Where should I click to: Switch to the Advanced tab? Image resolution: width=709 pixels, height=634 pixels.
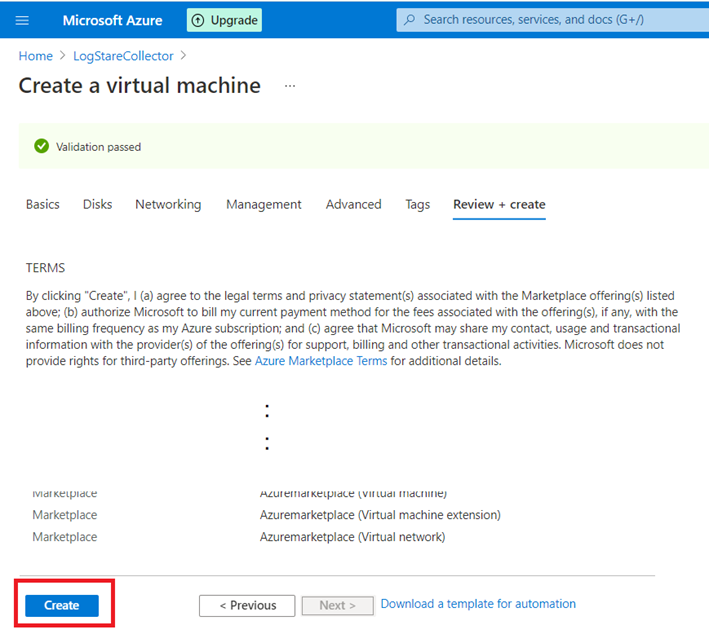pyautogui.click(x=354, y=204)
